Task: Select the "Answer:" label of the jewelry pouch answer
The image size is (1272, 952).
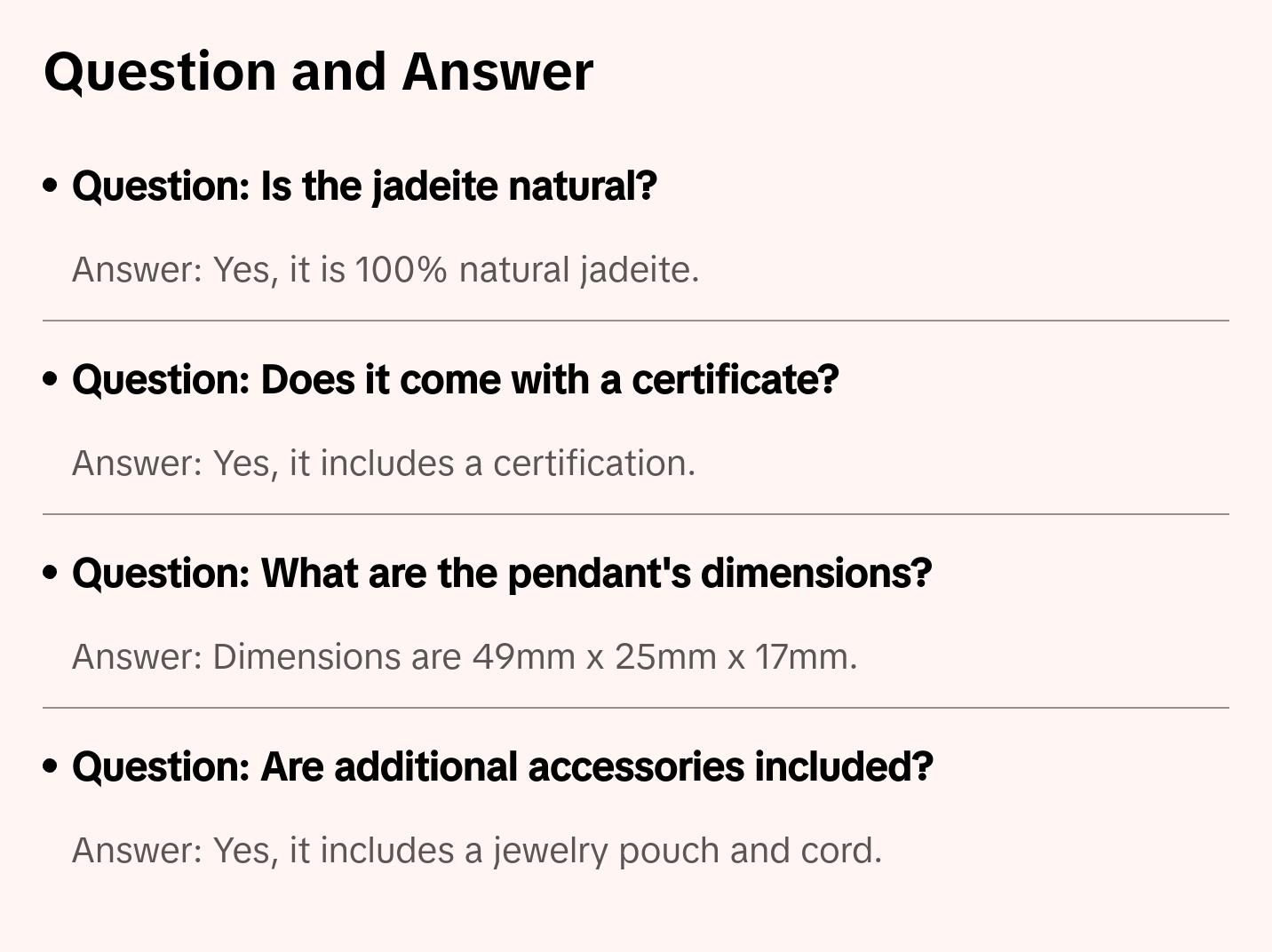Action: (x=138, y=851)
